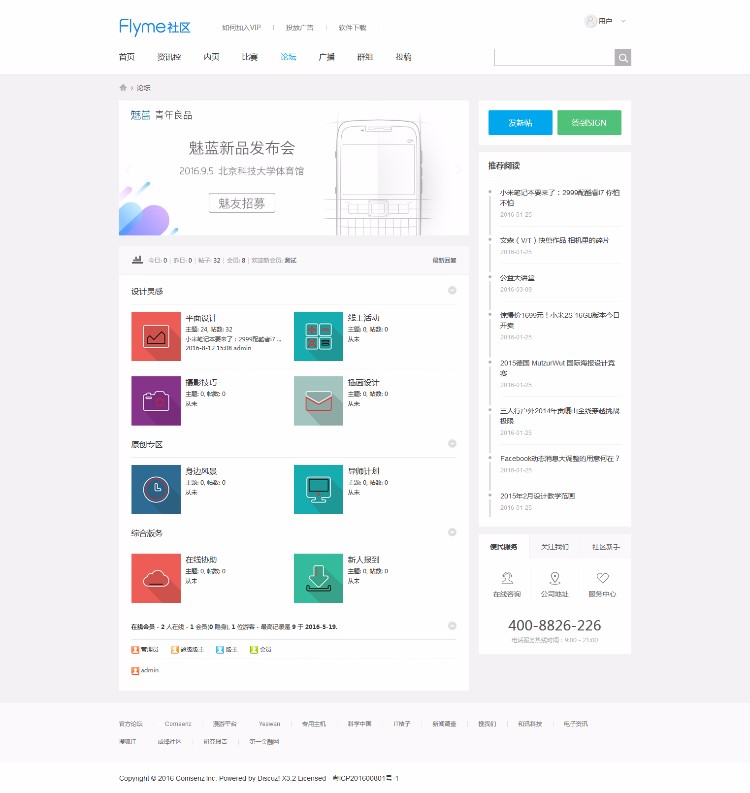Image resolution: width=750 pixels, height=793 pixels.
Task: Open the red cloud forum icon
Action: coord(156,578)
